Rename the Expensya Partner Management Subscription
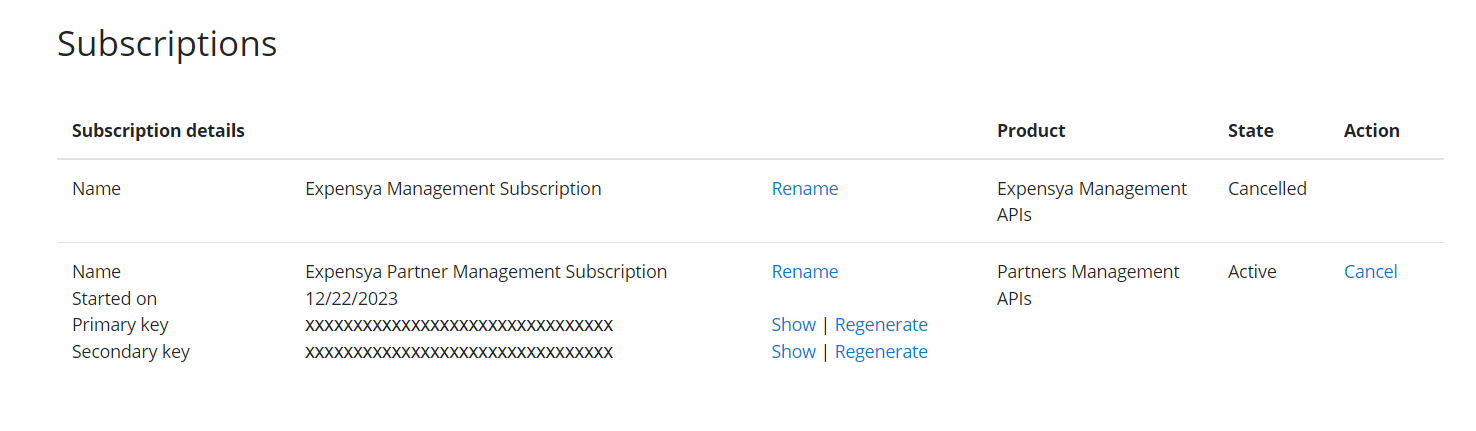 click(804, 272)
